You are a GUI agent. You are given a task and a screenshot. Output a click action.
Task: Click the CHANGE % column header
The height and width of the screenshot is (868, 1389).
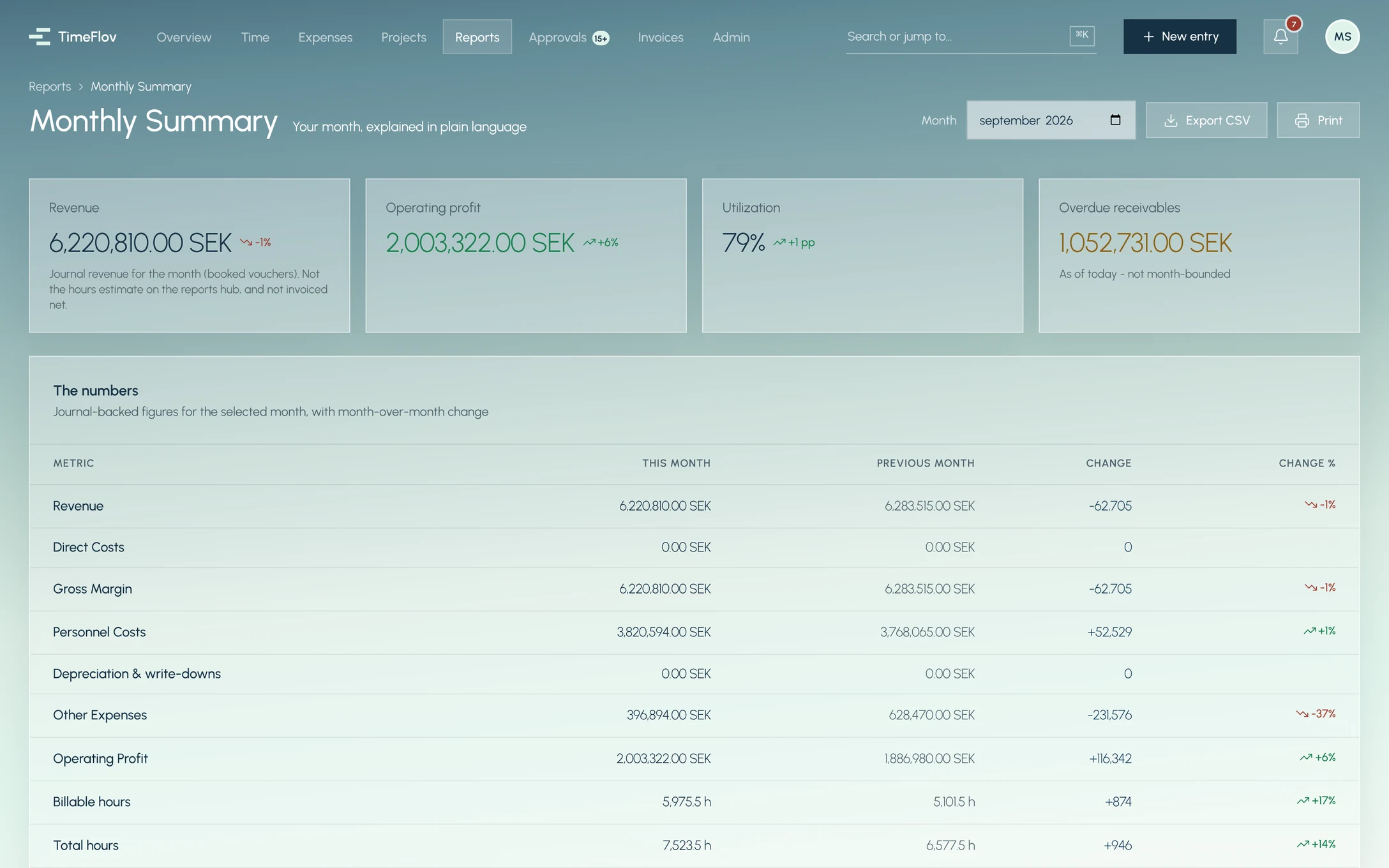coord(1307,463)
